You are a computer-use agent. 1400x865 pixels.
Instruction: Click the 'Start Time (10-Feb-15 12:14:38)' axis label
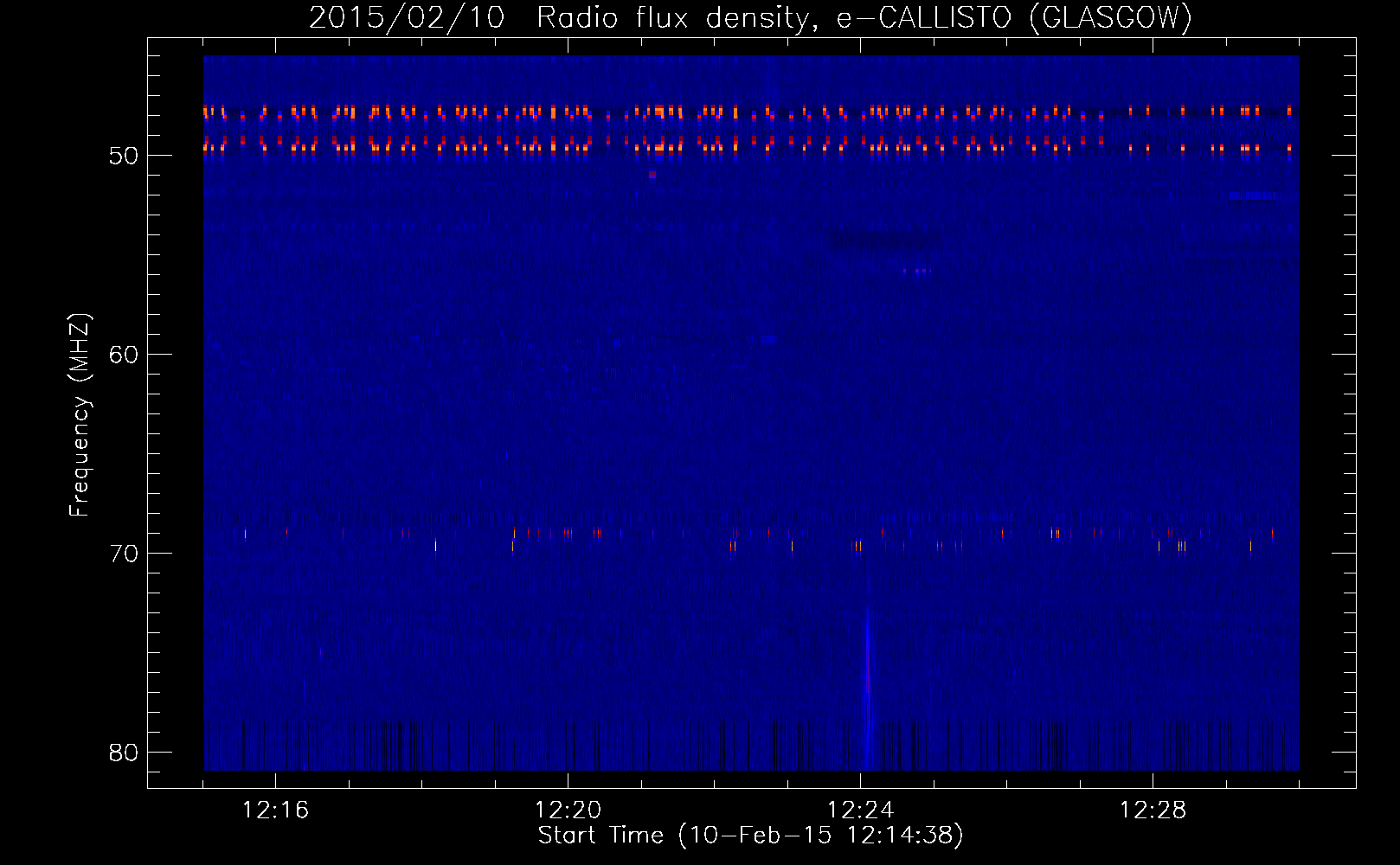(x=750, y=836)
